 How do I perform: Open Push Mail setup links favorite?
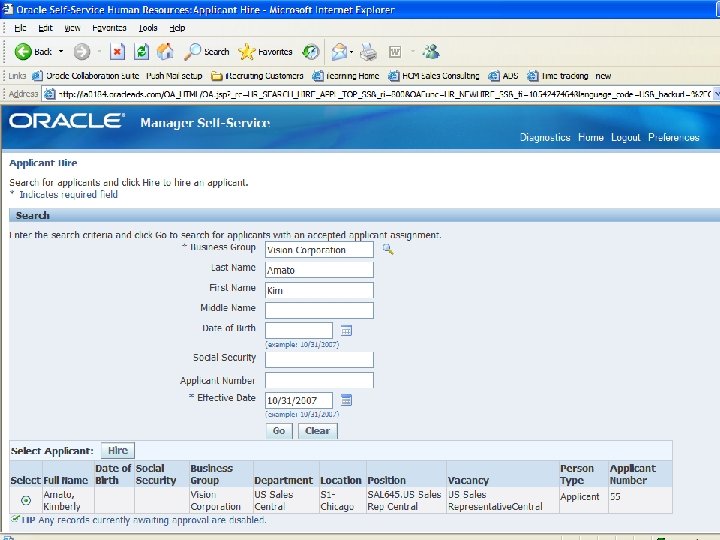[174, 76]
